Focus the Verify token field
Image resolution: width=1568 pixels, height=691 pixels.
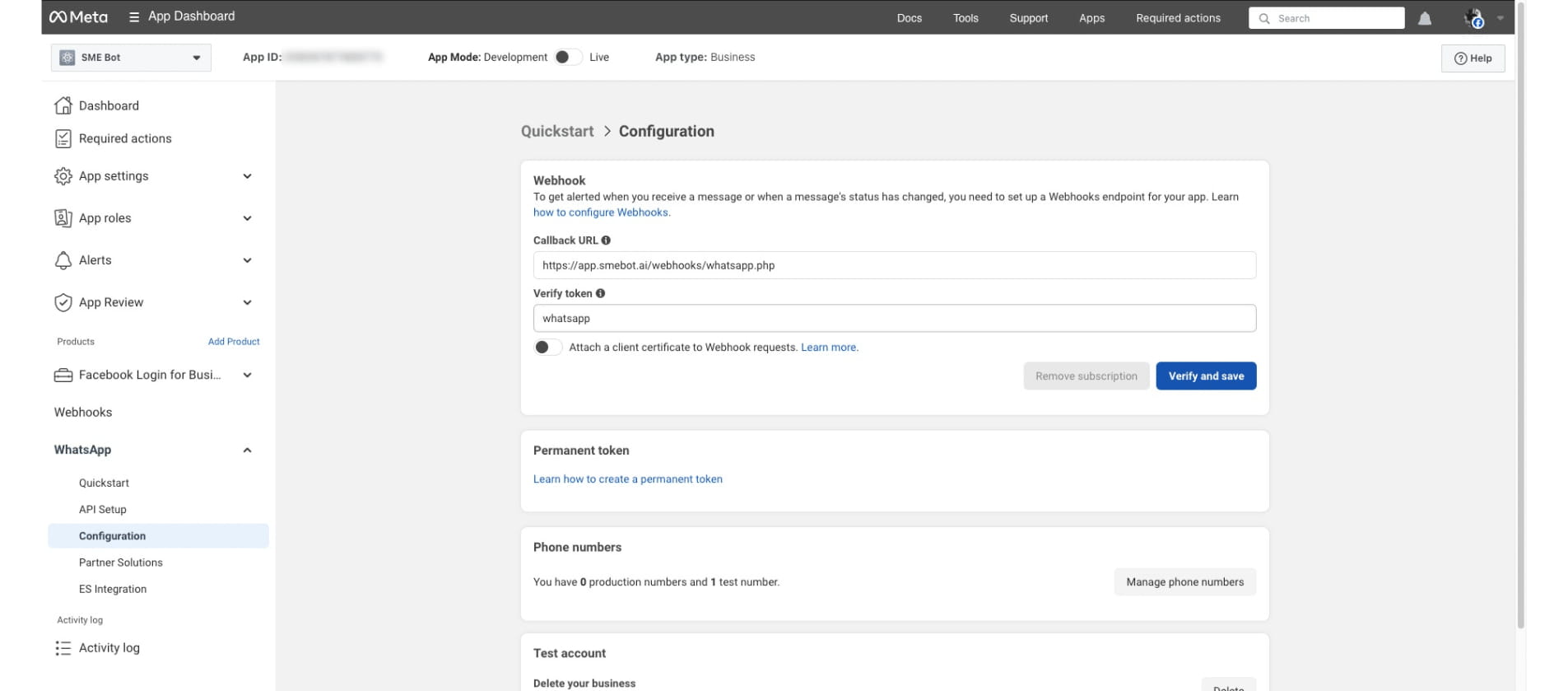tap(895, 319)
